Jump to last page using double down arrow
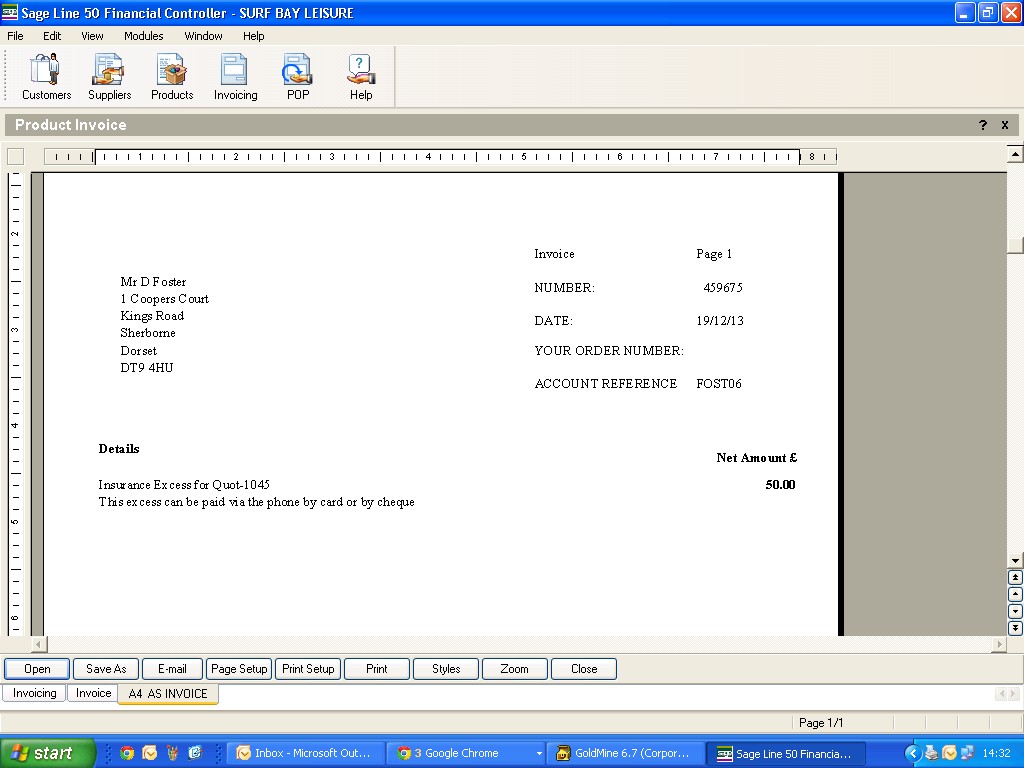The image size is (1024, 768). click(1015, 628)
